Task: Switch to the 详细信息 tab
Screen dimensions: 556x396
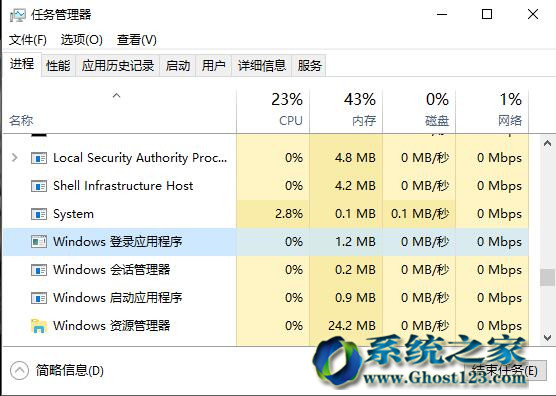Action: pos(262,66)
